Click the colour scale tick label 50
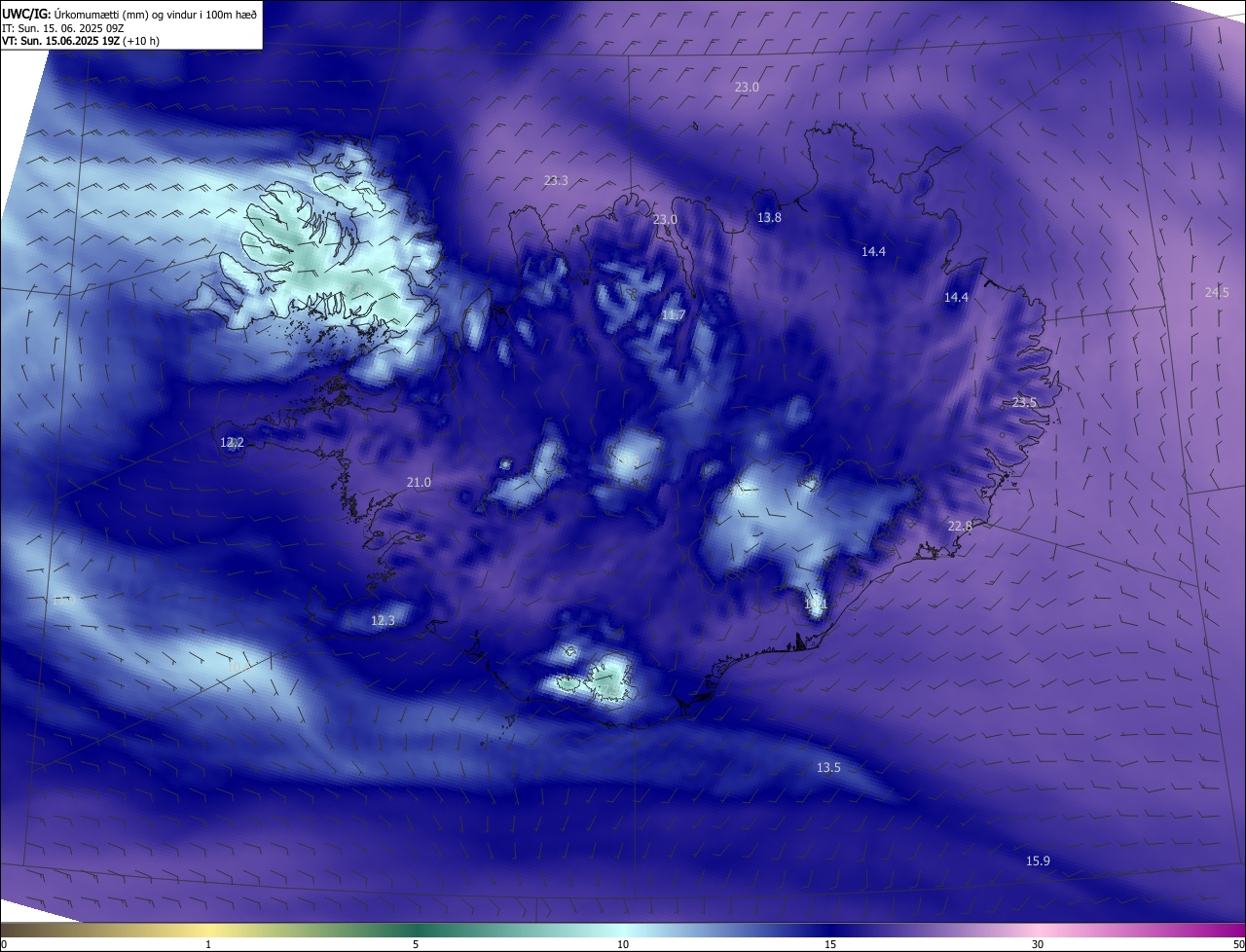This screenshot has height=952, width=1246. pyautogui.click(x=1238, y=944)
